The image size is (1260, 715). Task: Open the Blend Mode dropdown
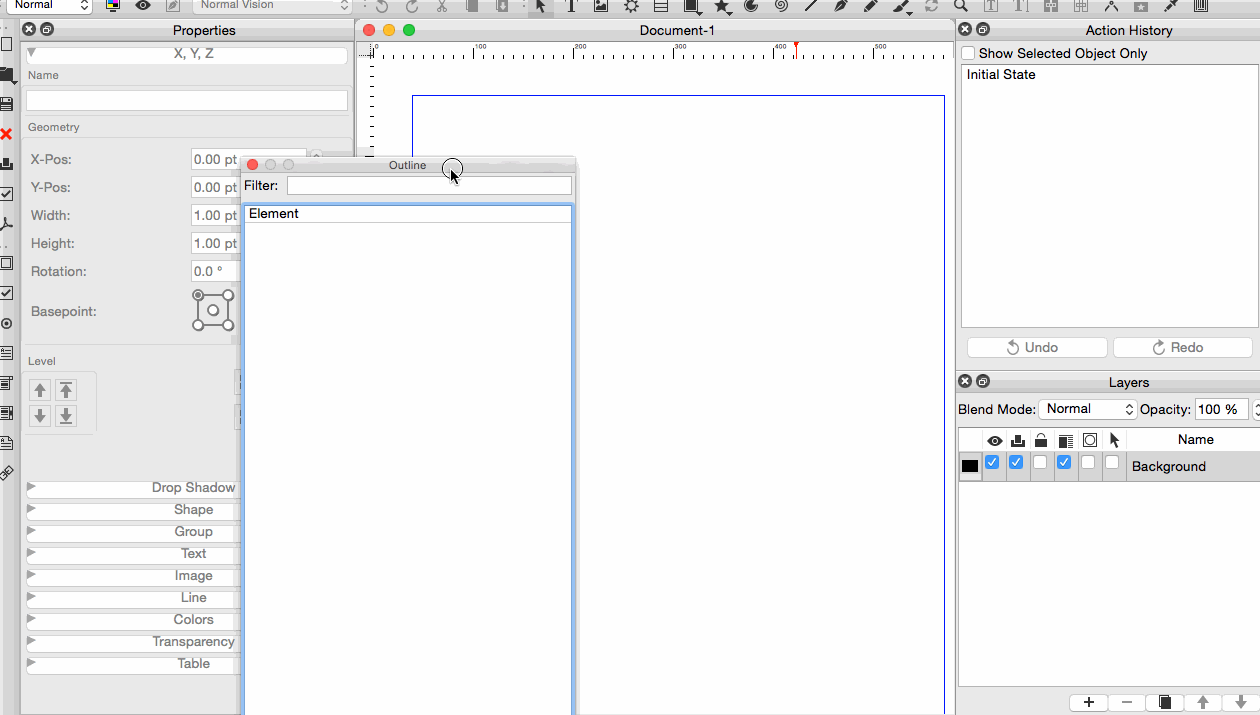click(1088, 409)
